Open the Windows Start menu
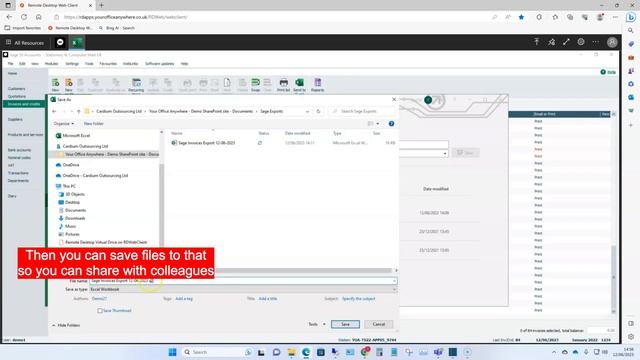 [172, 352]
